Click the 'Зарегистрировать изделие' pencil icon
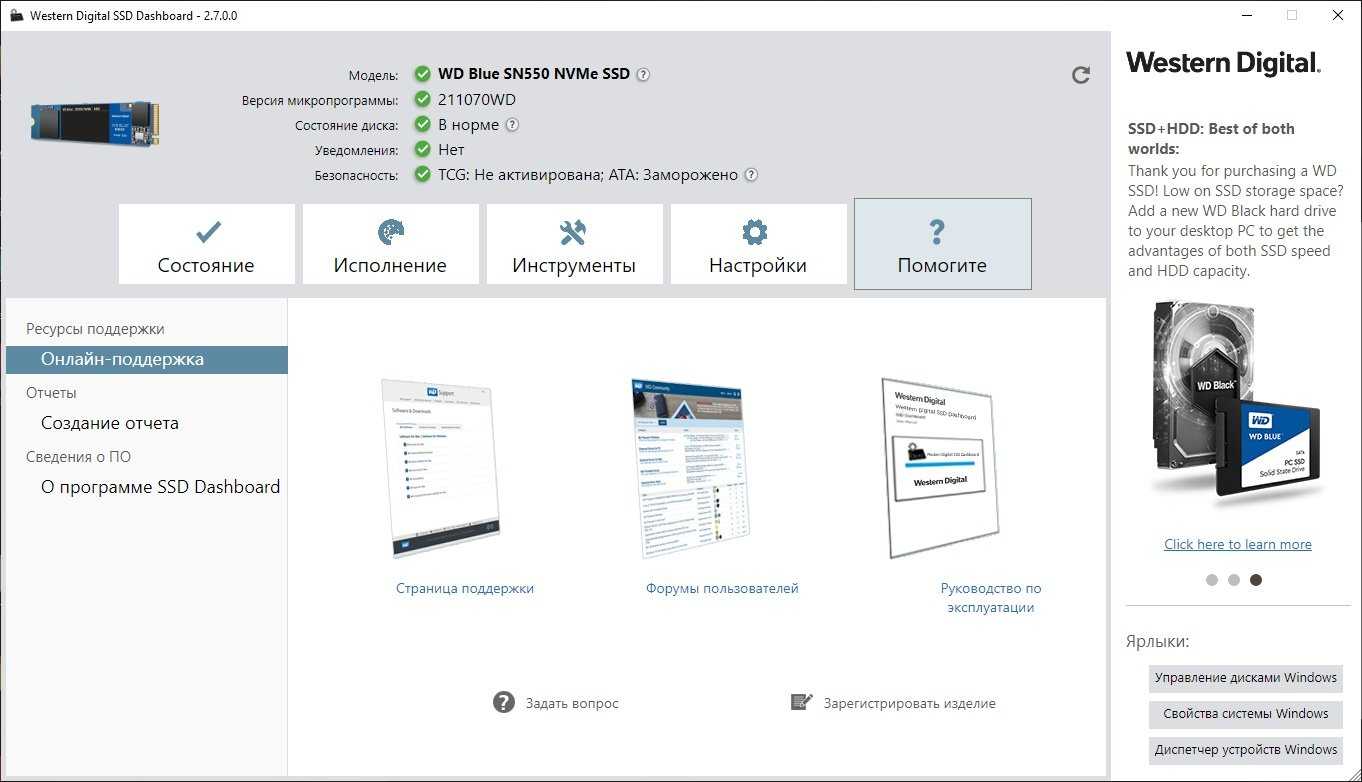 pyautogui.click(x=801, y=702)
